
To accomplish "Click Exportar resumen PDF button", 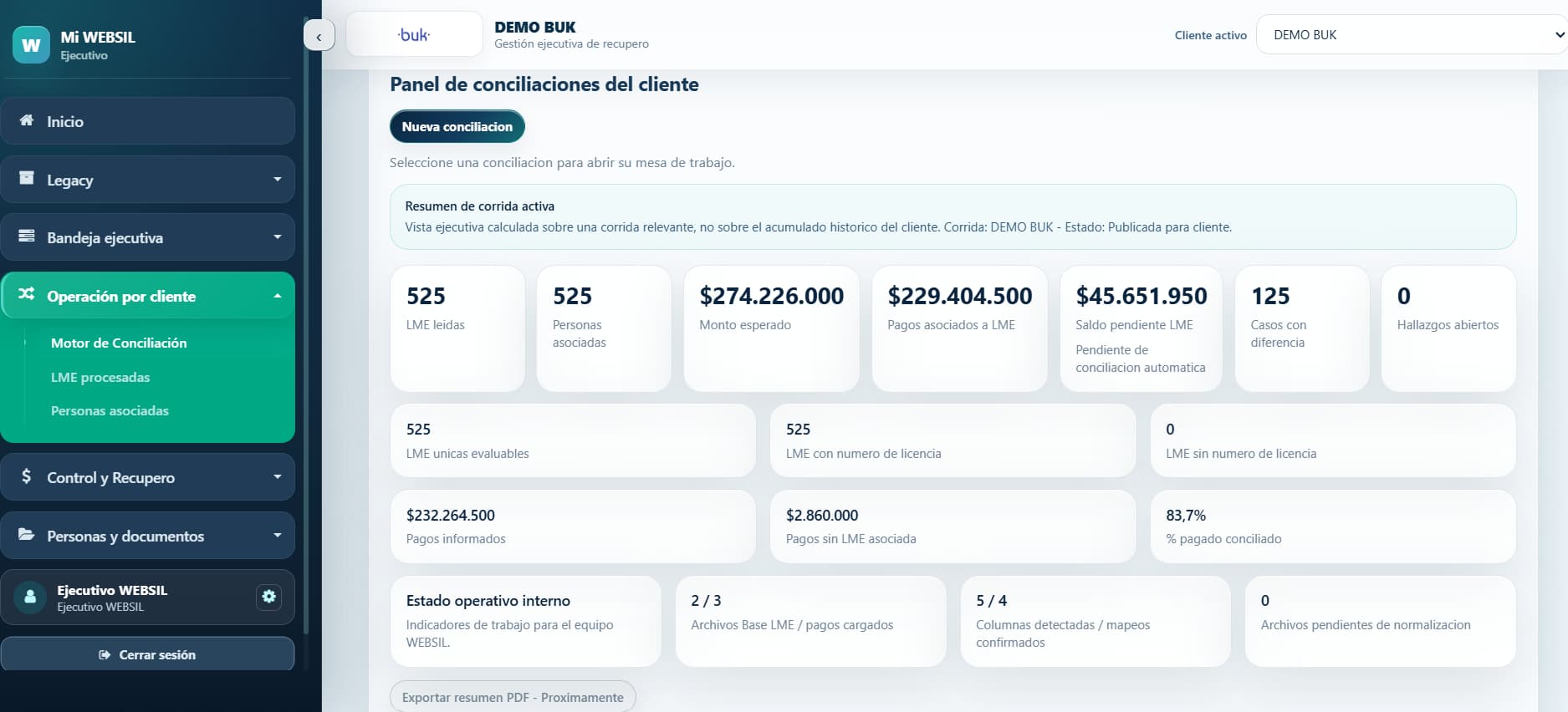I will (x=513, y=697).
